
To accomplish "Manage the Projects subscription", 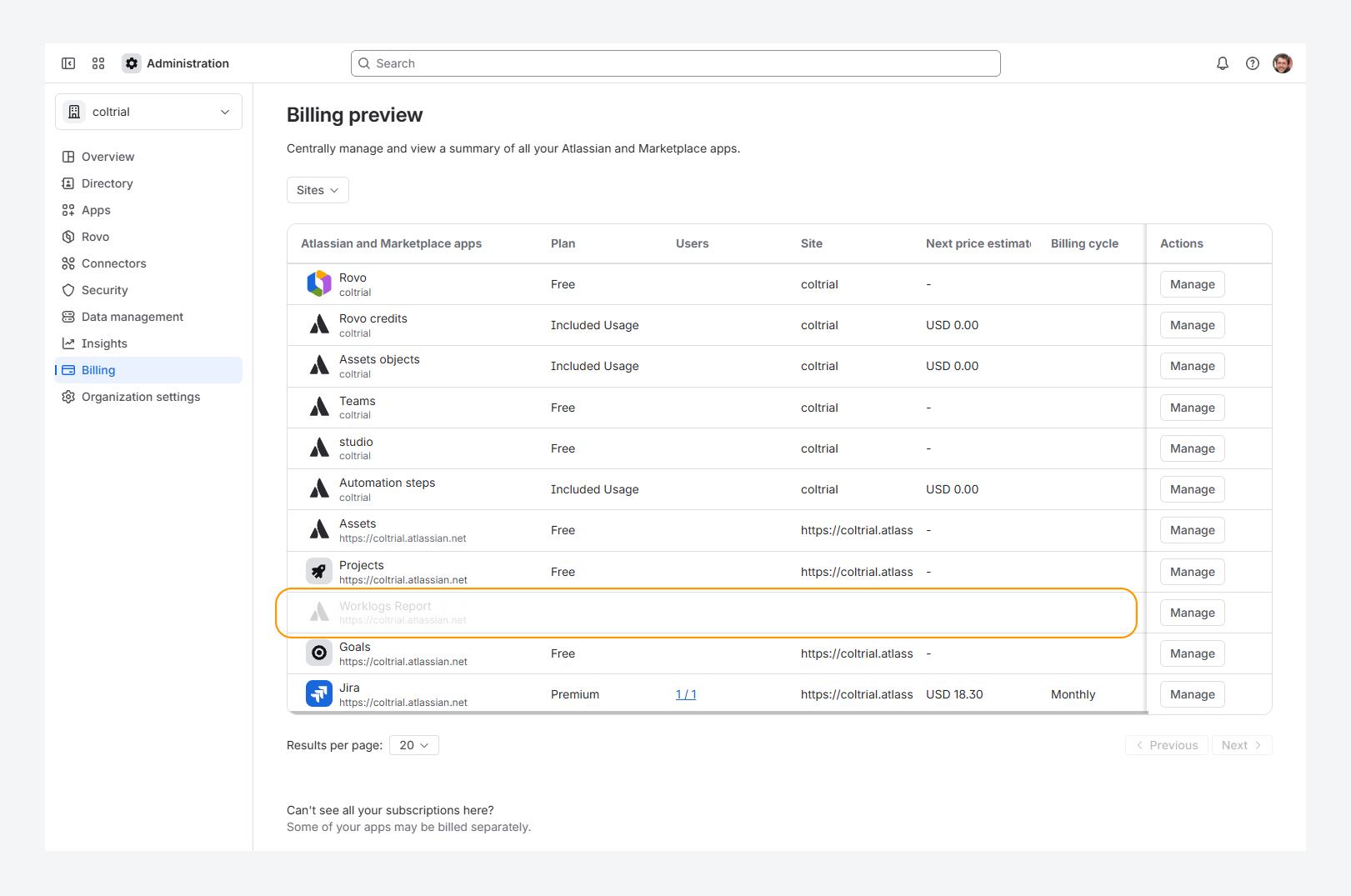I will pyautogui.click(x=1193, y=572).
